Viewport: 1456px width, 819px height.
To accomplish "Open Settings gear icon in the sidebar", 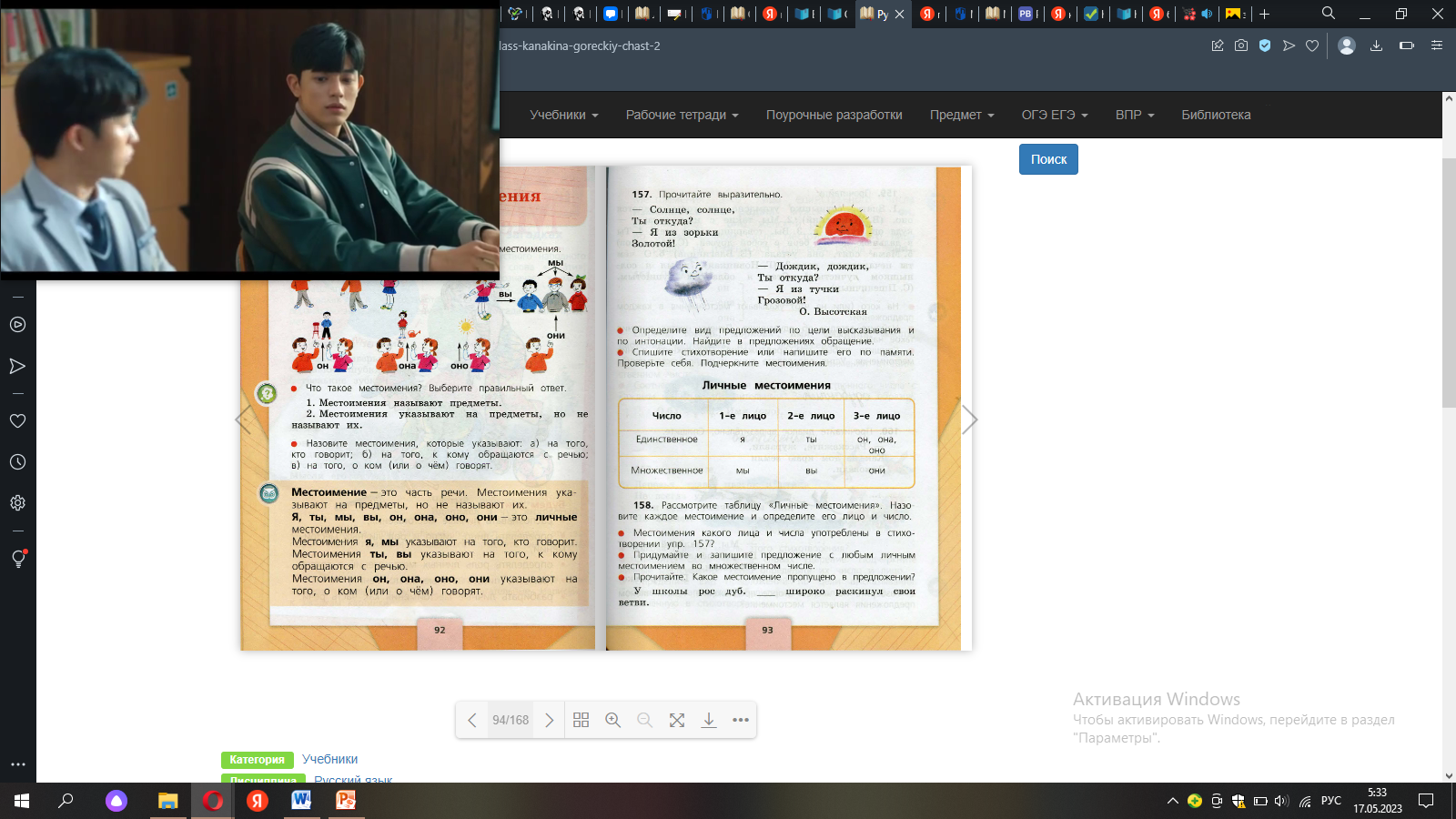I will 17,502.
